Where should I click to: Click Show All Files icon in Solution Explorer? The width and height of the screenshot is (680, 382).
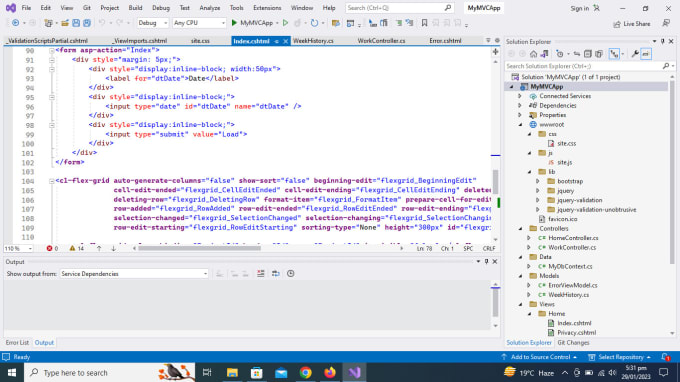[599, 54]
